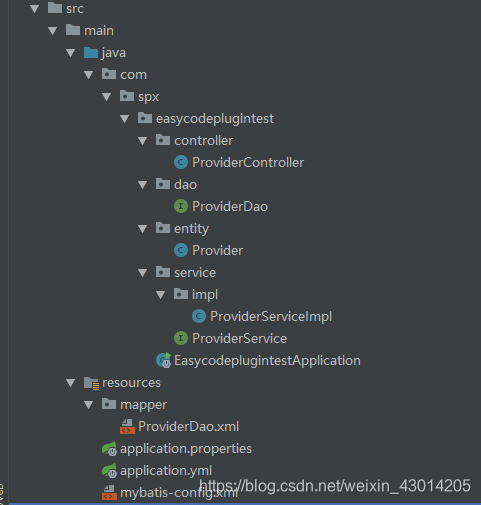Click the spx package folder icon
This screenshot has width=481, height=505.
pyautogui.click(x=127, y=96)
